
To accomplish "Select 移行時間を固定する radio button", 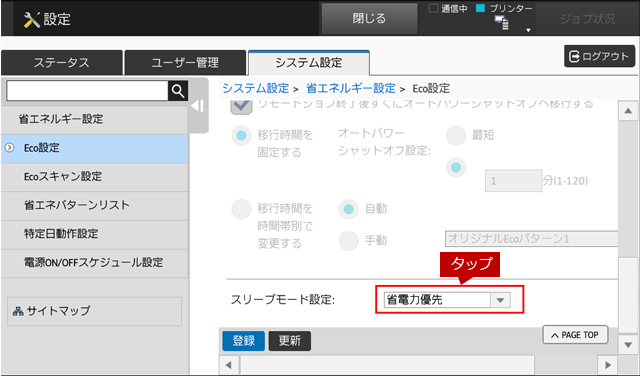I will pos(242,136).
